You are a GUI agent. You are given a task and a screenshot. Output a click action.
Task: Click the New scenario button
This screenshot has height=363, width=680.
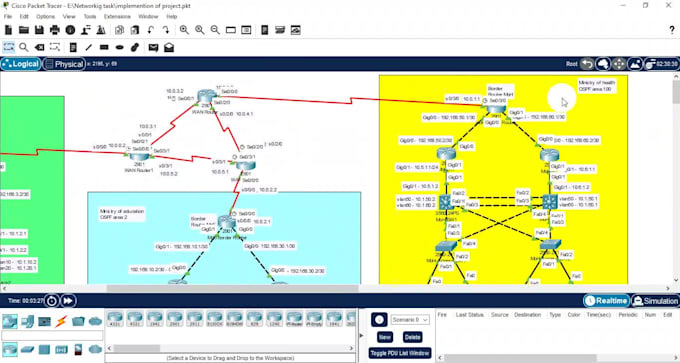(x=385, y=337)
